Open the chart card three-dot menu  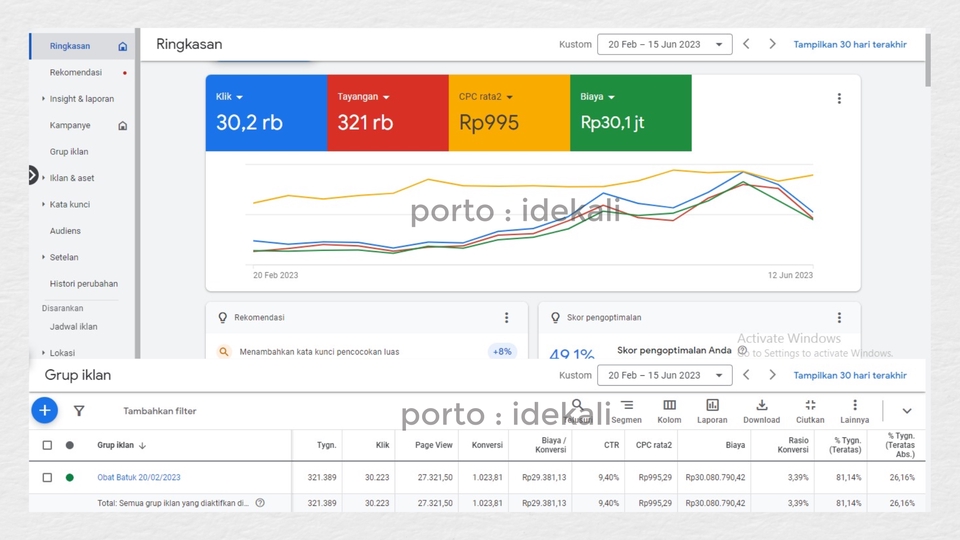click(x=839, y=99)
